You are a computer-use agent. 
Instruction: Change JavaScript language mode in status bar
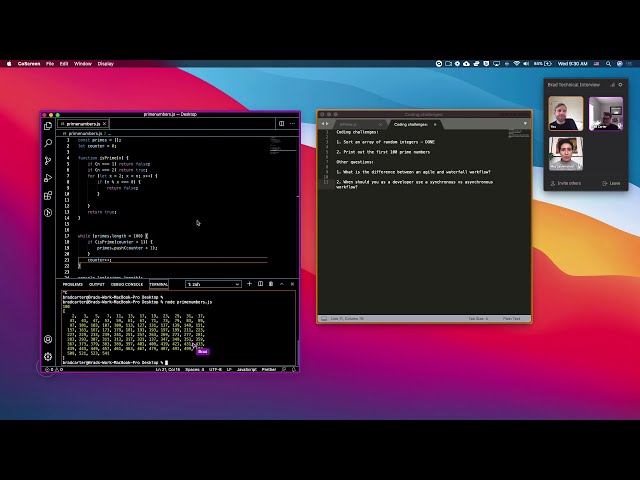[247, 369]
